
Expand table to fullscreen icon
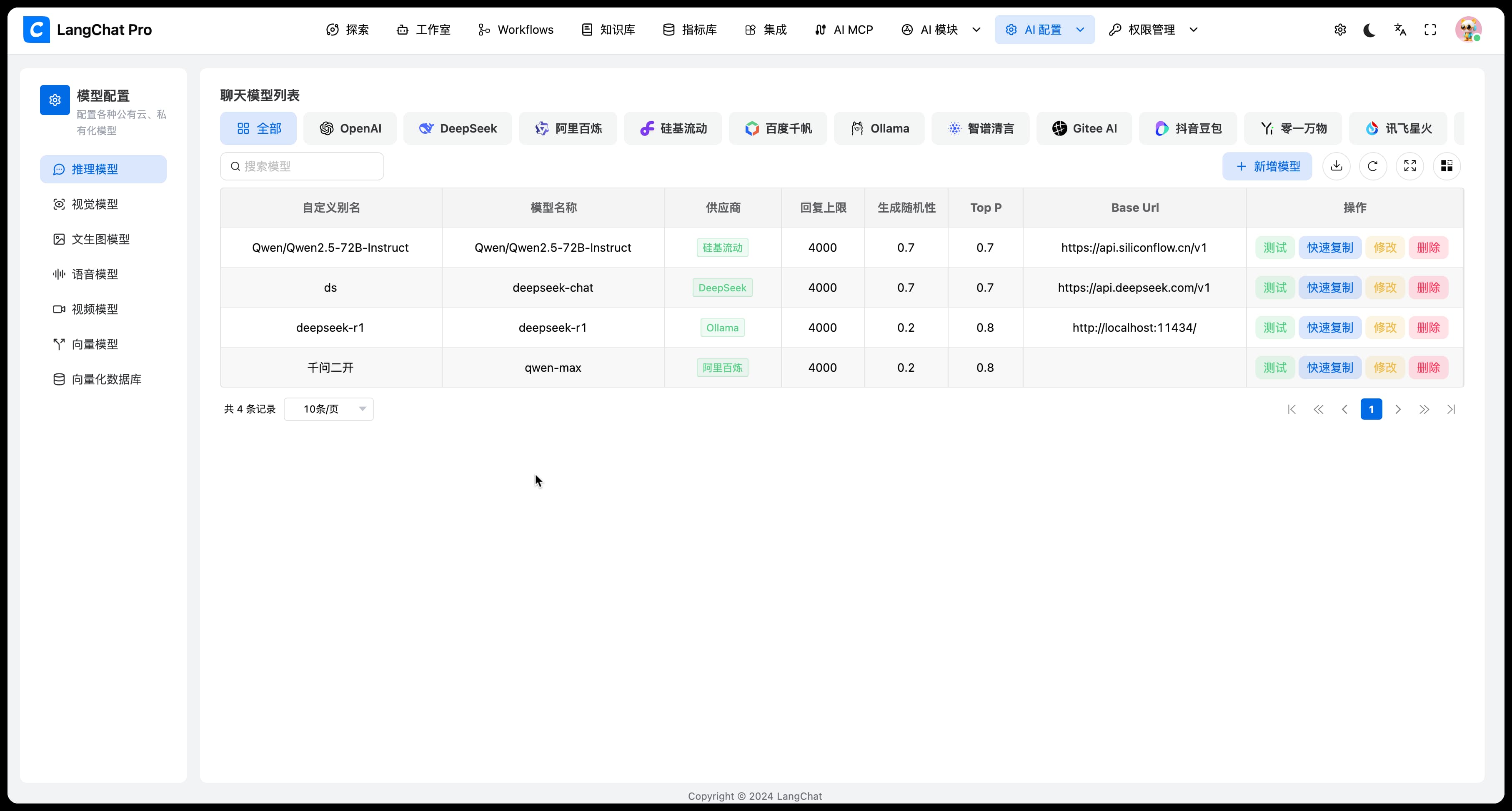pyautogui.click(x=1410, y=166)
